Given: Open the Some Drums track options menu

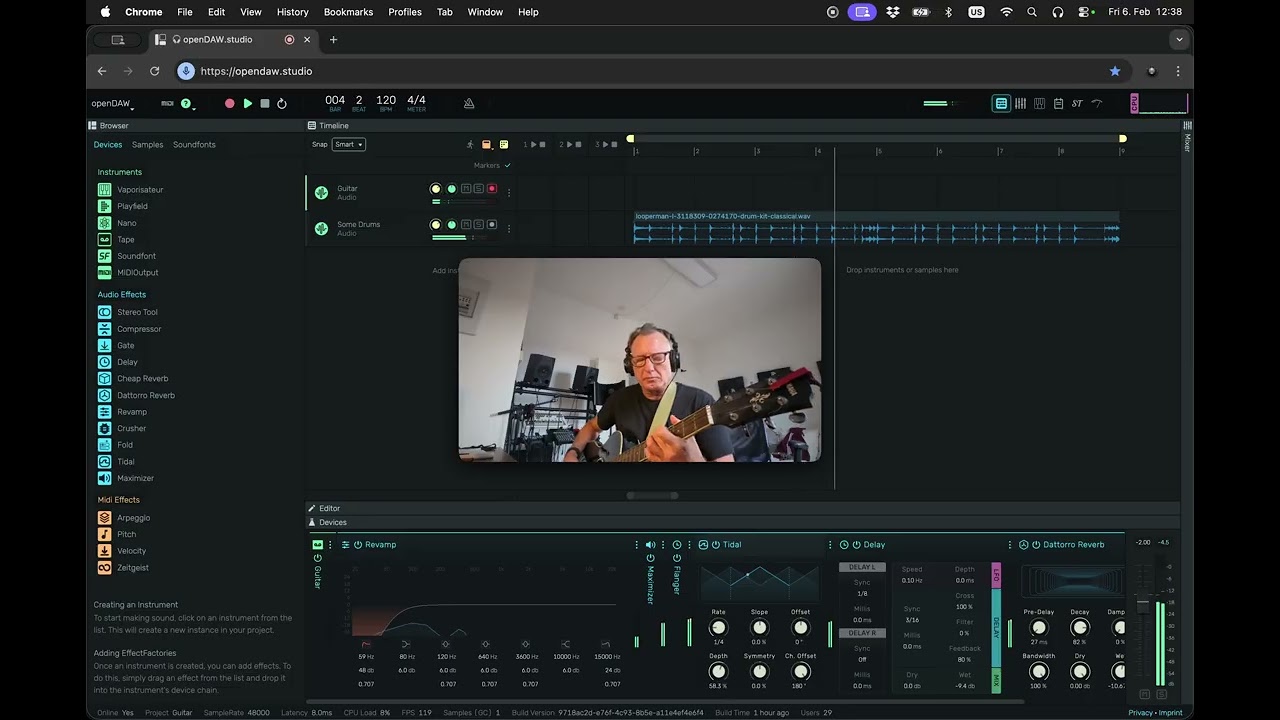Looking at the screenshot, I should [508, 228].
